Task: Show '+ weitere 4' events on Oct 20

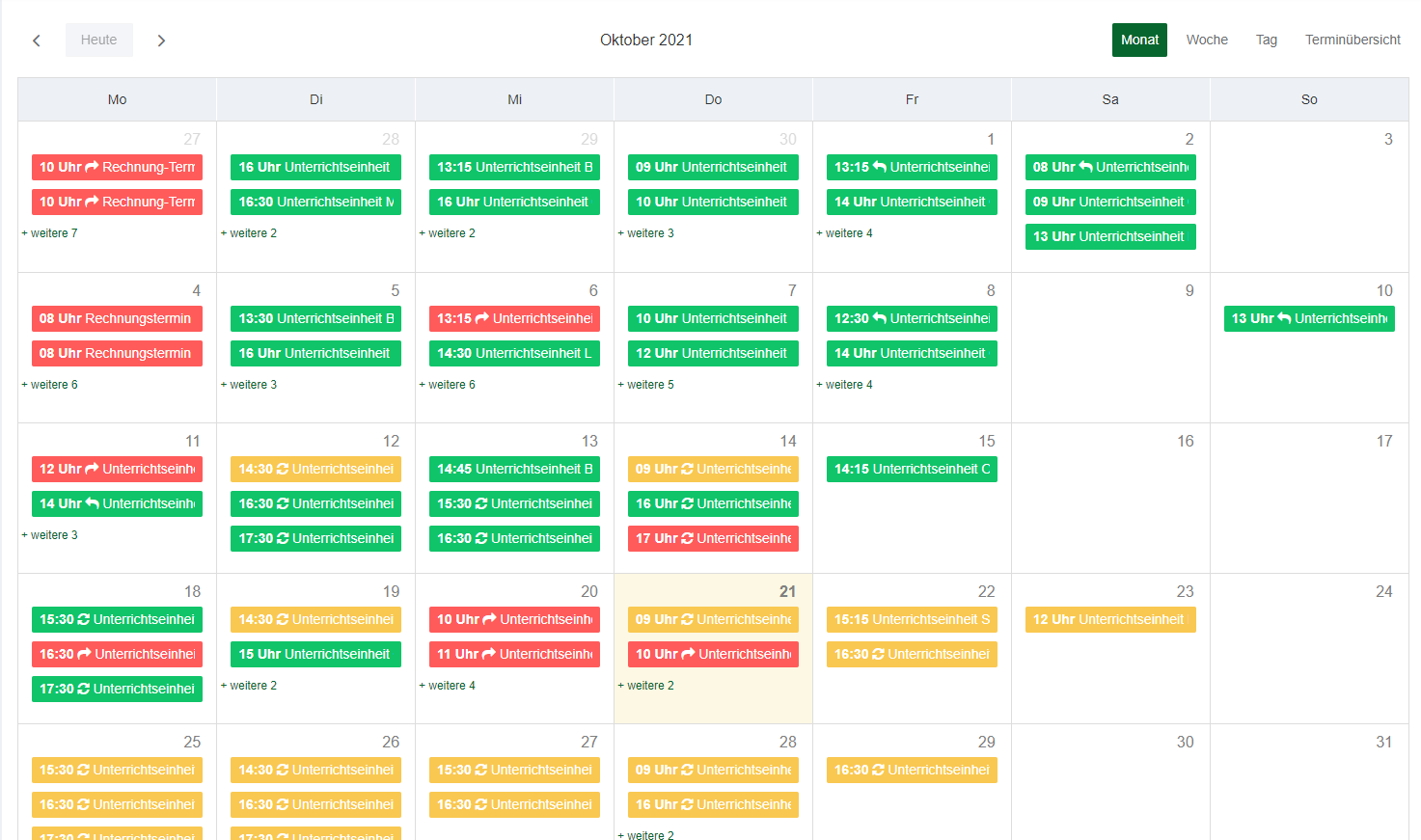Action: point(448,686)
